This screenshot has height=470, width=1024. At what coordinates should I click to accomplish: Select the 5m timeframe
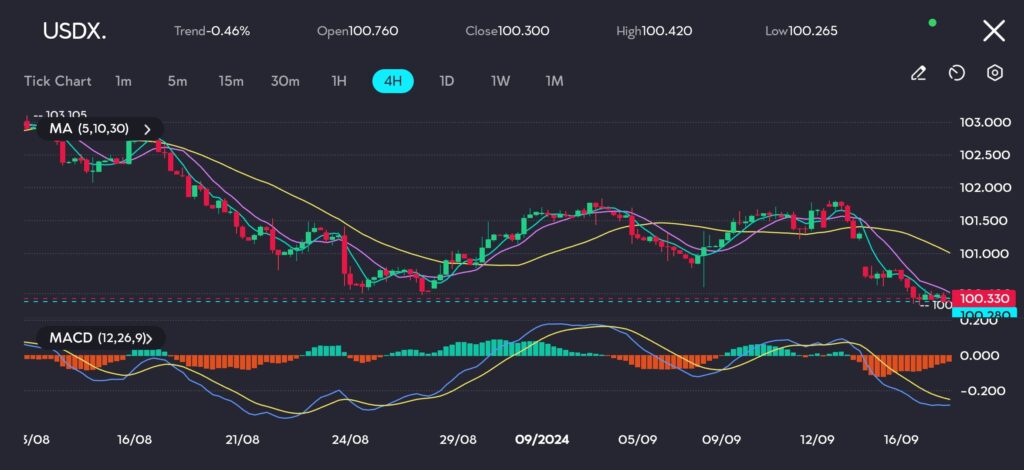pyautogui.click(x=177, y=81)
